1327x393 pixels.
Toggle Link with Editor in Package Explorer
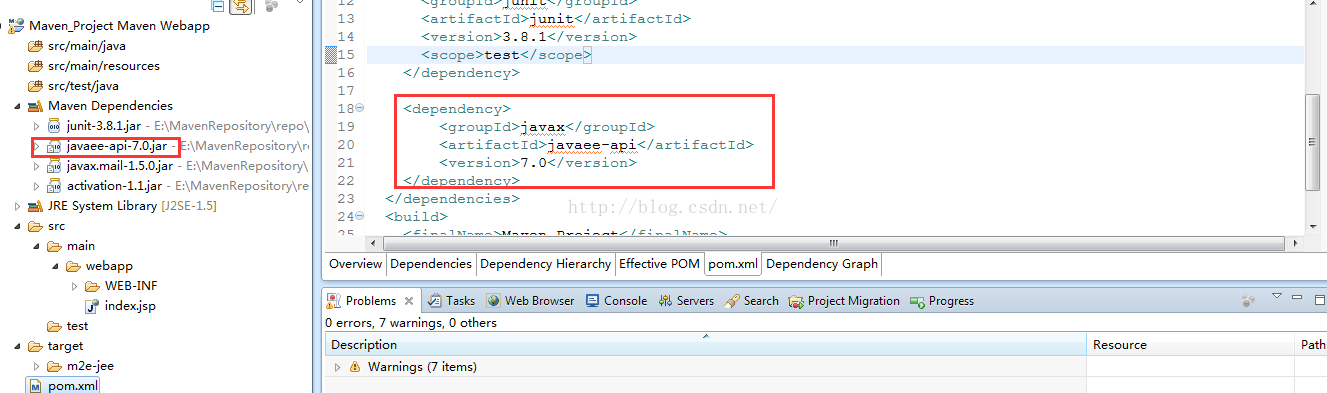click(241, 6)
